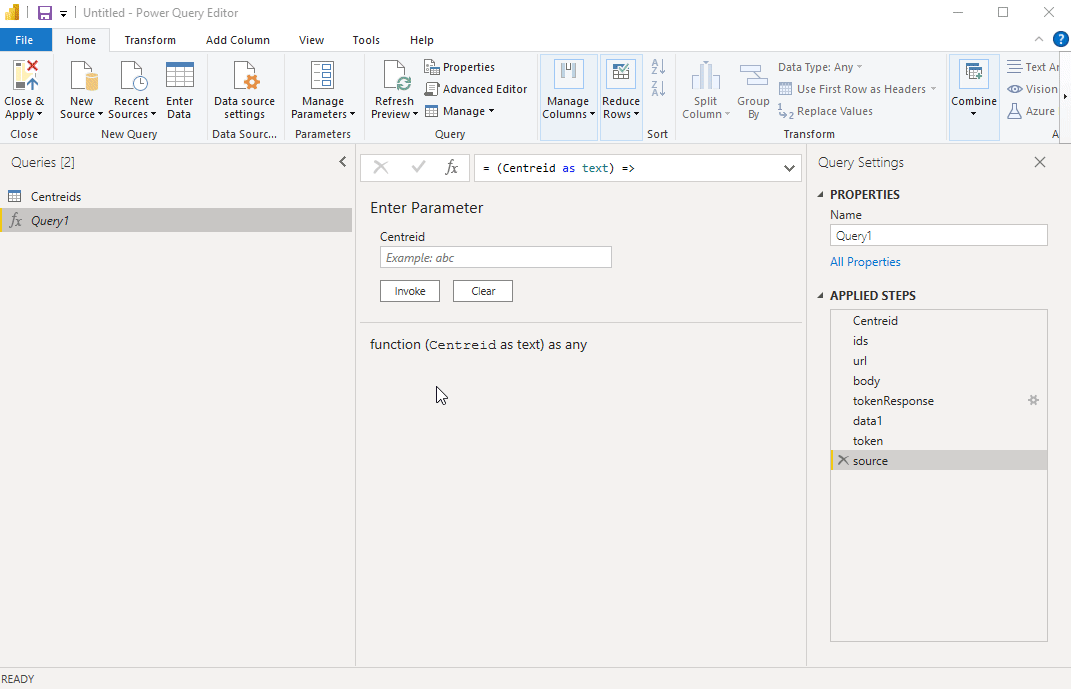Open tokenResponse step settings gear
Screen dimensions: 1071x689
point(1033,400)
